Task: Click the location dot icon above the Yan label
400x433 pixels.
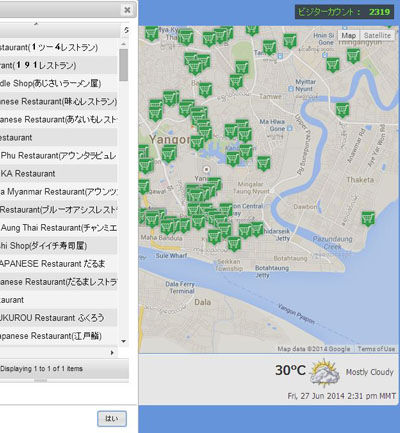Action: point(206,169)
